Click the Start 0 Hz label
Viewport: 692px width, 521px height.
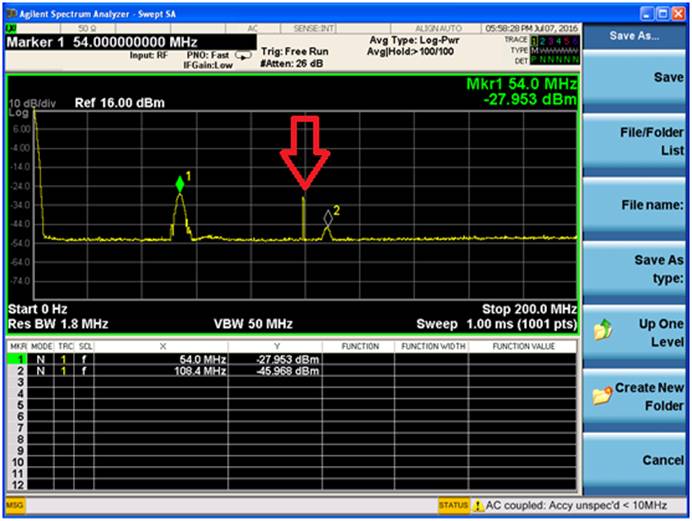(x=38, y=309)
